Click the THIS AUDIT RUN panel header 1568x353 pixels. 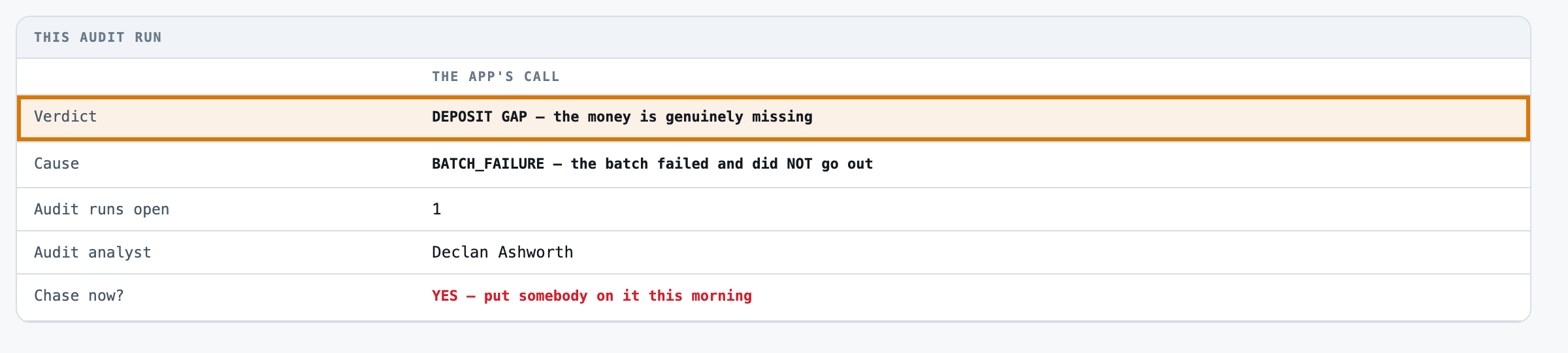tap(98, 37)
